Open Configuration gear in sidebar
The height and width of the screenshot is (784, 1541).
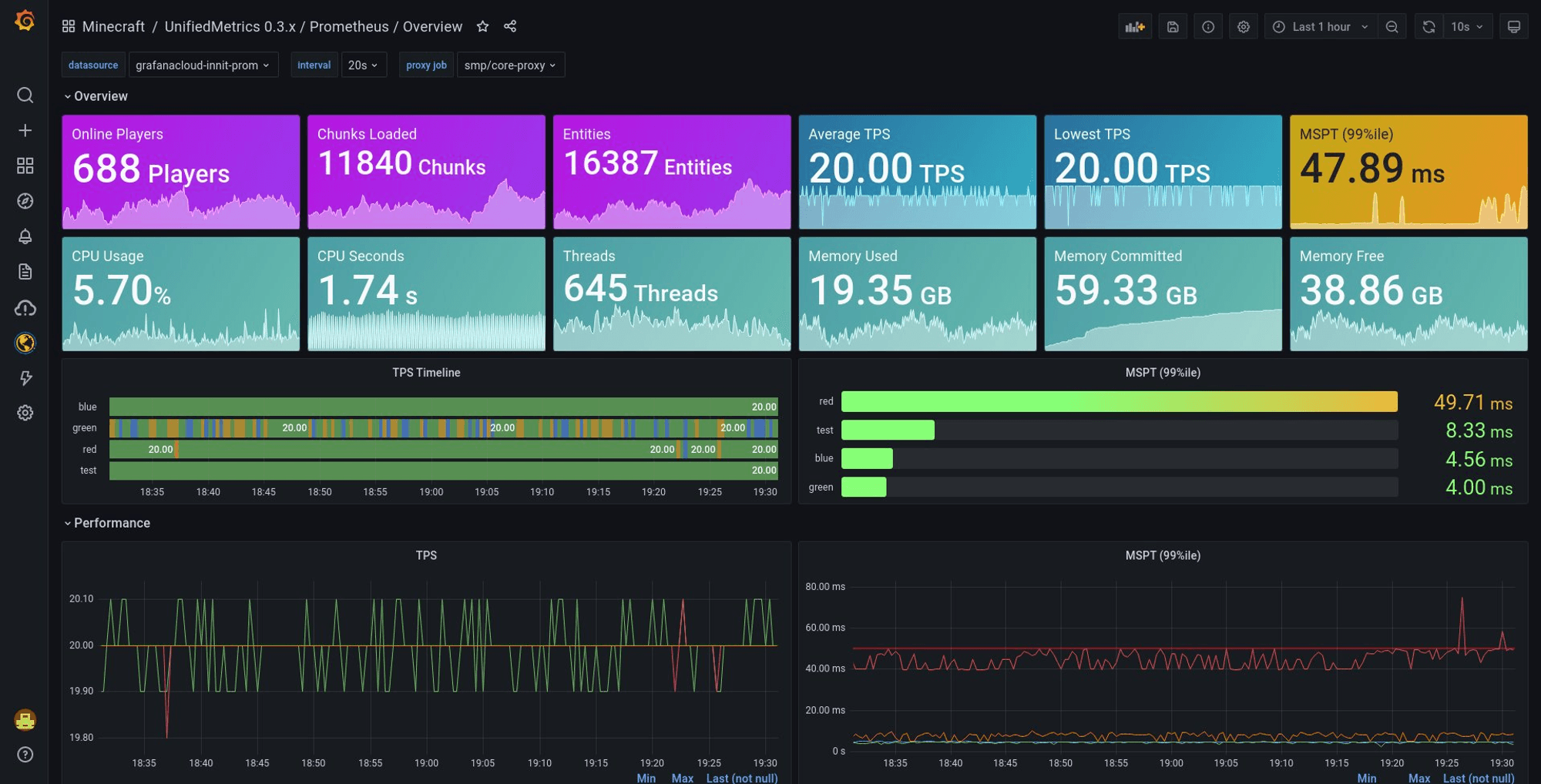pyautogui.click(x=25, y=413)
